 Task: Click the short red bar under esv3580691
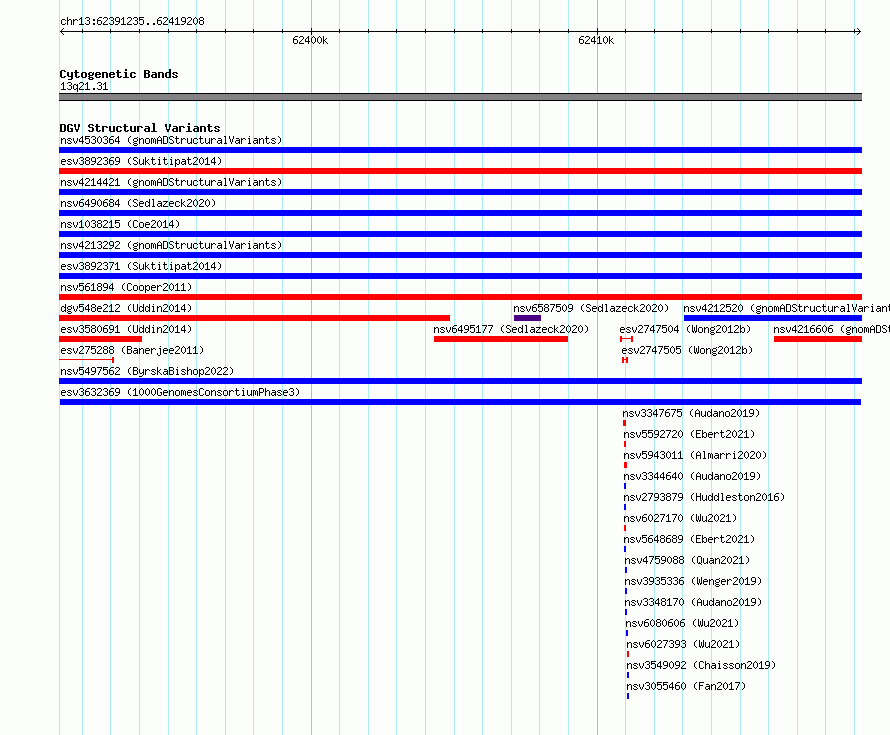100,339
